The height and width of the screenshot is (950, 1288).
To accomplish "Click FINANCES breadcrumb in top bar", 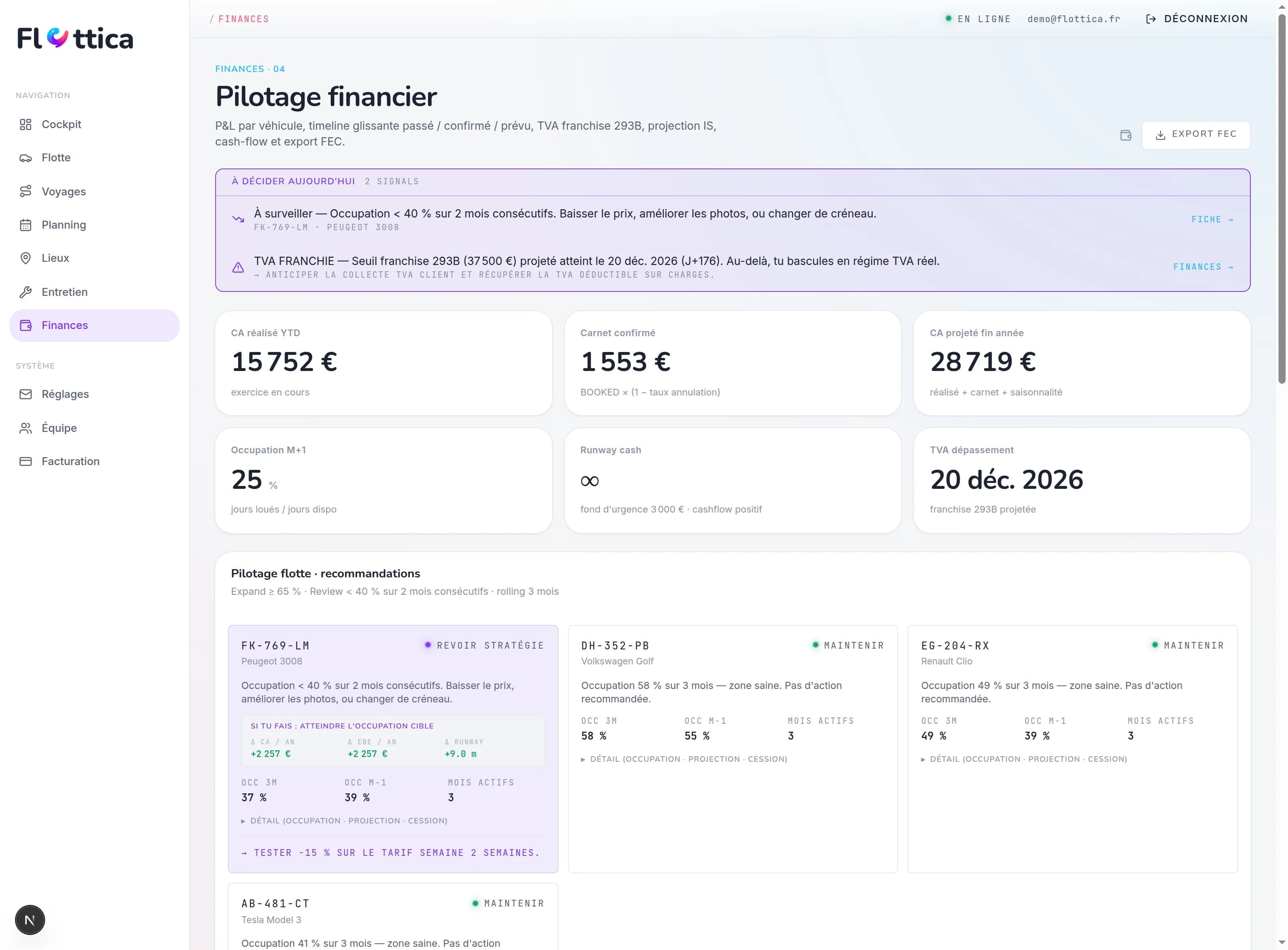I will (243, 19).
